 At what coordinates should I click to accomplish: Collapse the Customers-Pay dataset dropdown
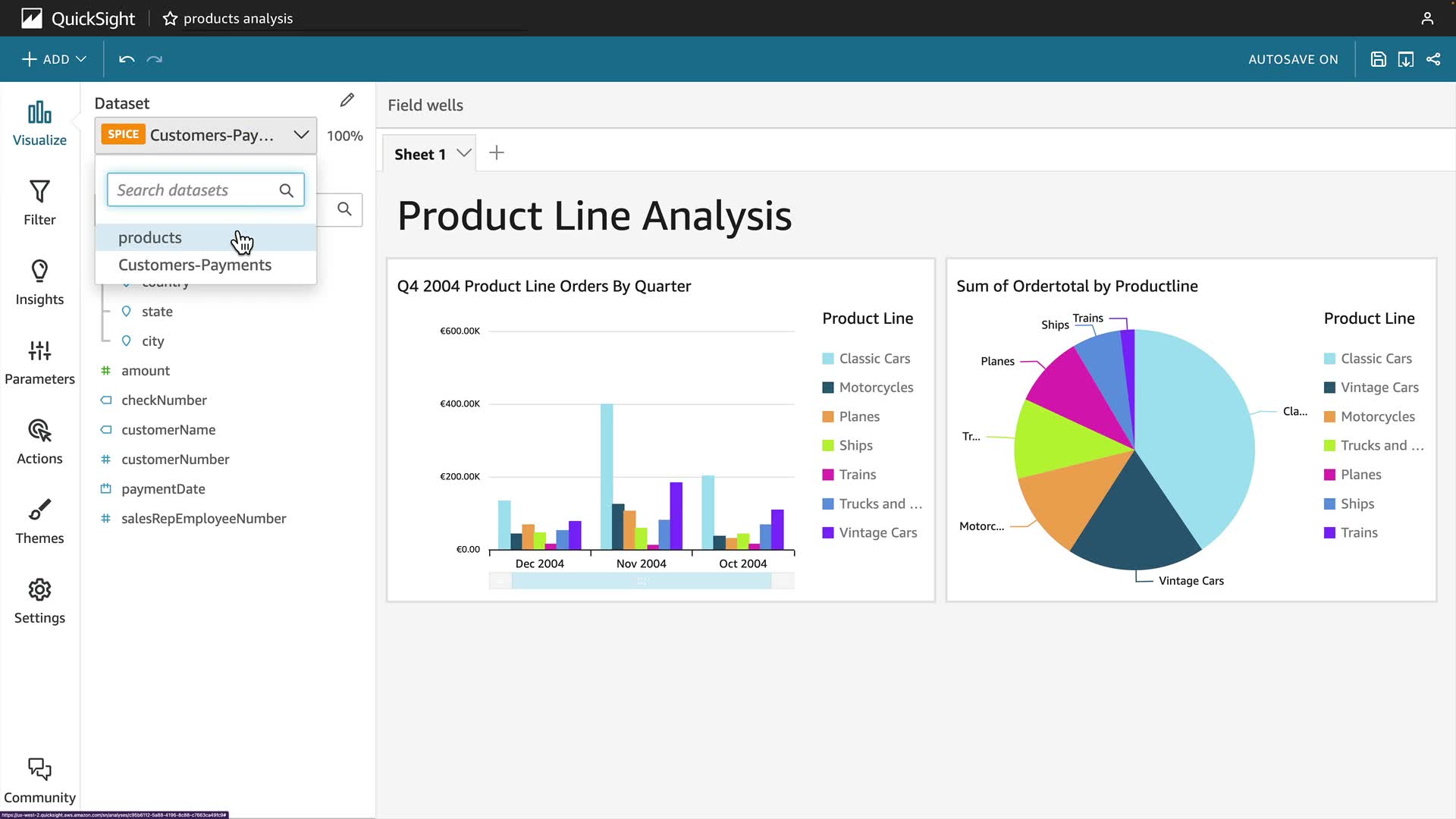pyautogui.click(x=301, y=135)
